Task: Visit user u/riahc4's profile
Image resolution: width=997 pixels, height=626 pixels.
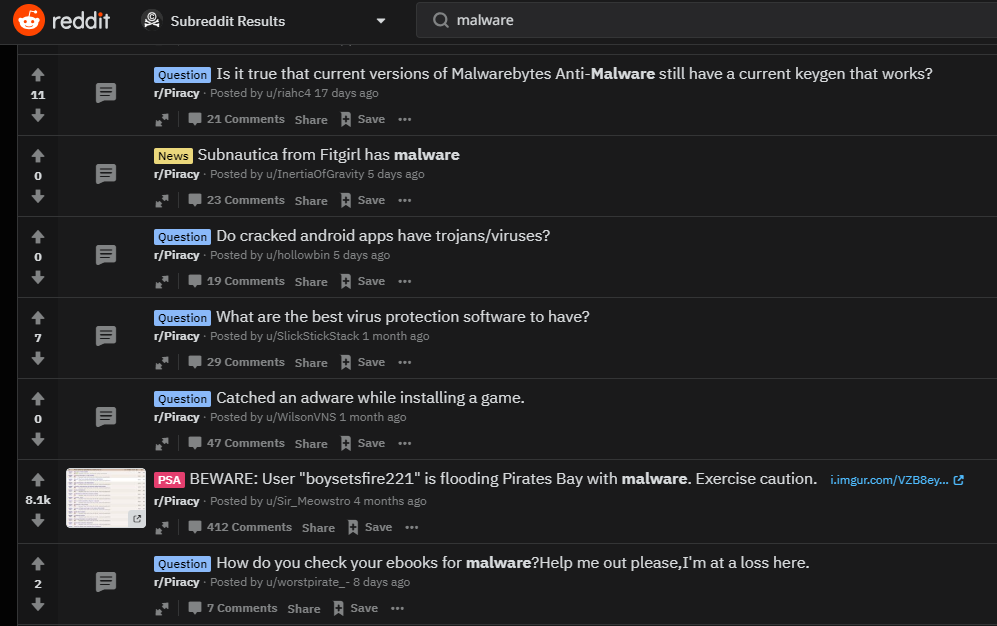Action: point(289,93)
